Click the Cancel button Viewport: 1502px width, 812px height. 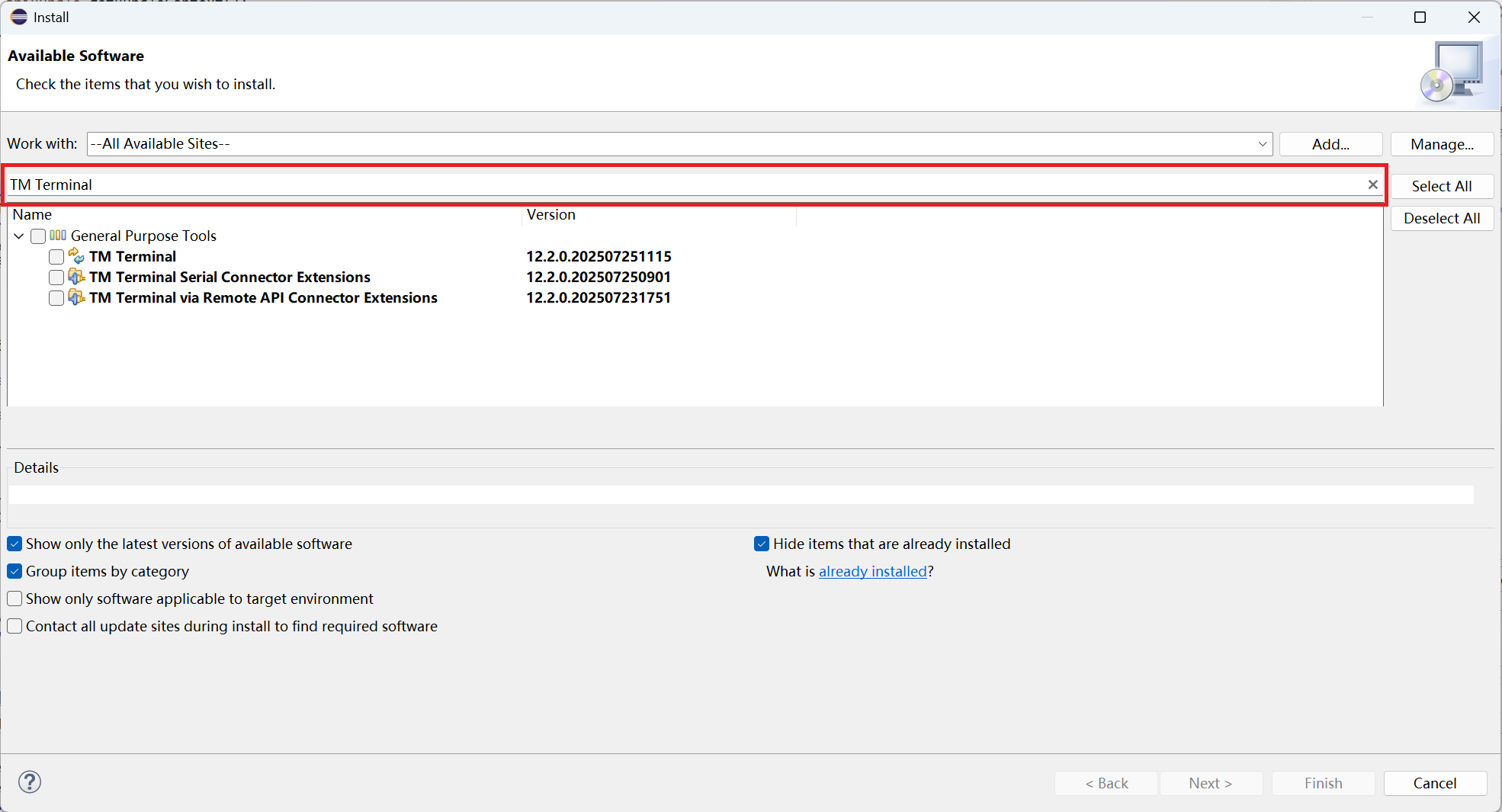(1435, 783)
